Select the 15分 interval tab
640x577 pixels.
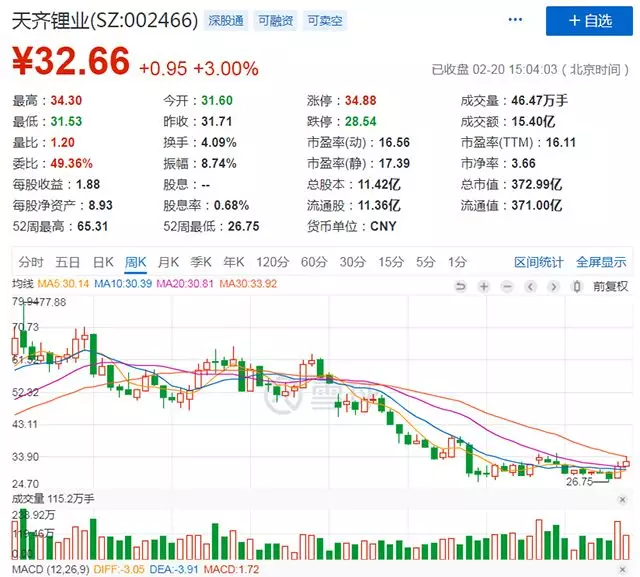pyautogui.click(x=391, y=262)
